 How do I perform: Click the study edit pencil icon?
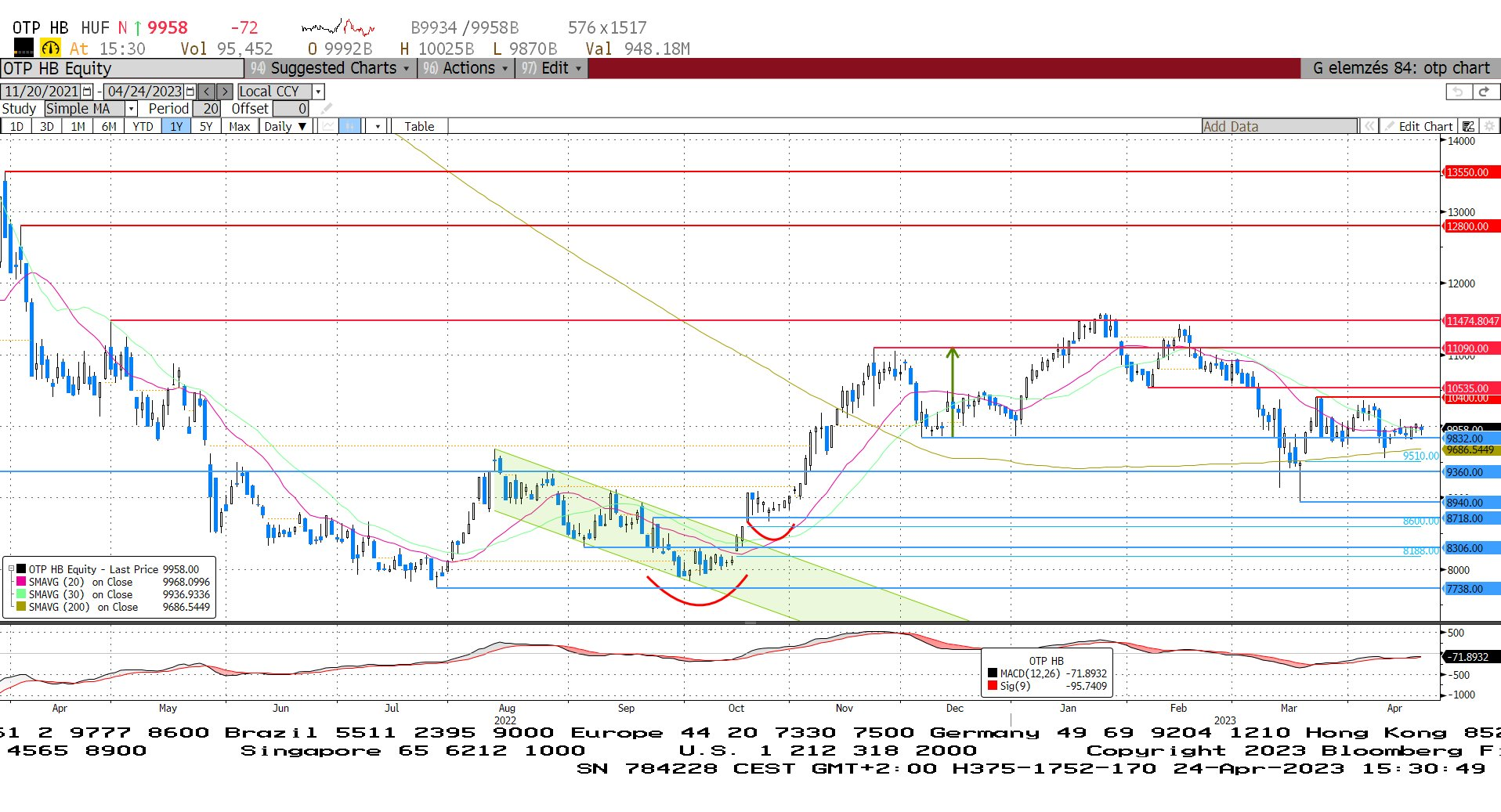[327, 109]
